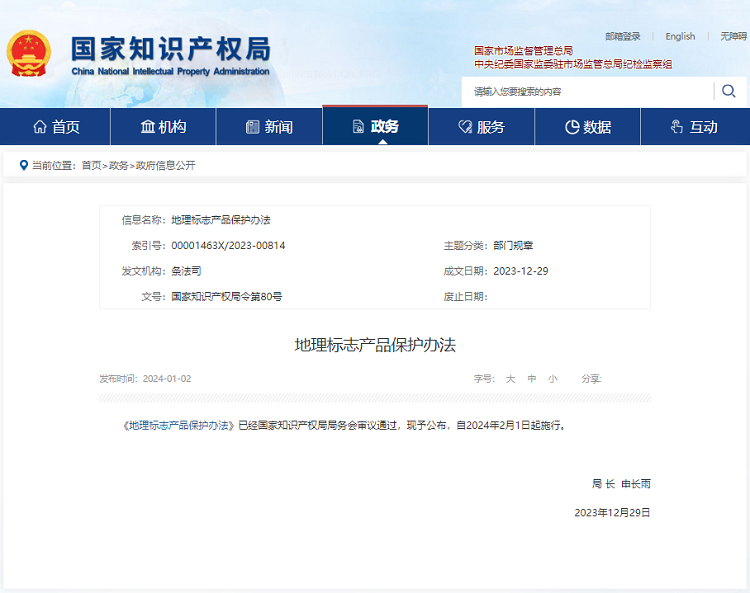Open the 邮箱登录 mailbox login link
Image resolution: width=750 pixels, height=593 pixels.
click(622, 36)
